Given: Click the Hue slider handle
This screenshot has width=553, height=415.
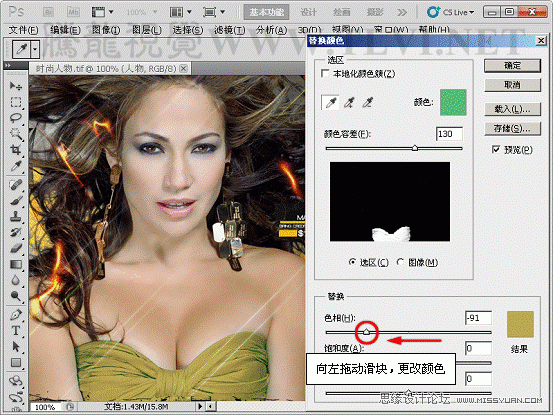Looking at the screenshot, I should [x=366, y=332].
